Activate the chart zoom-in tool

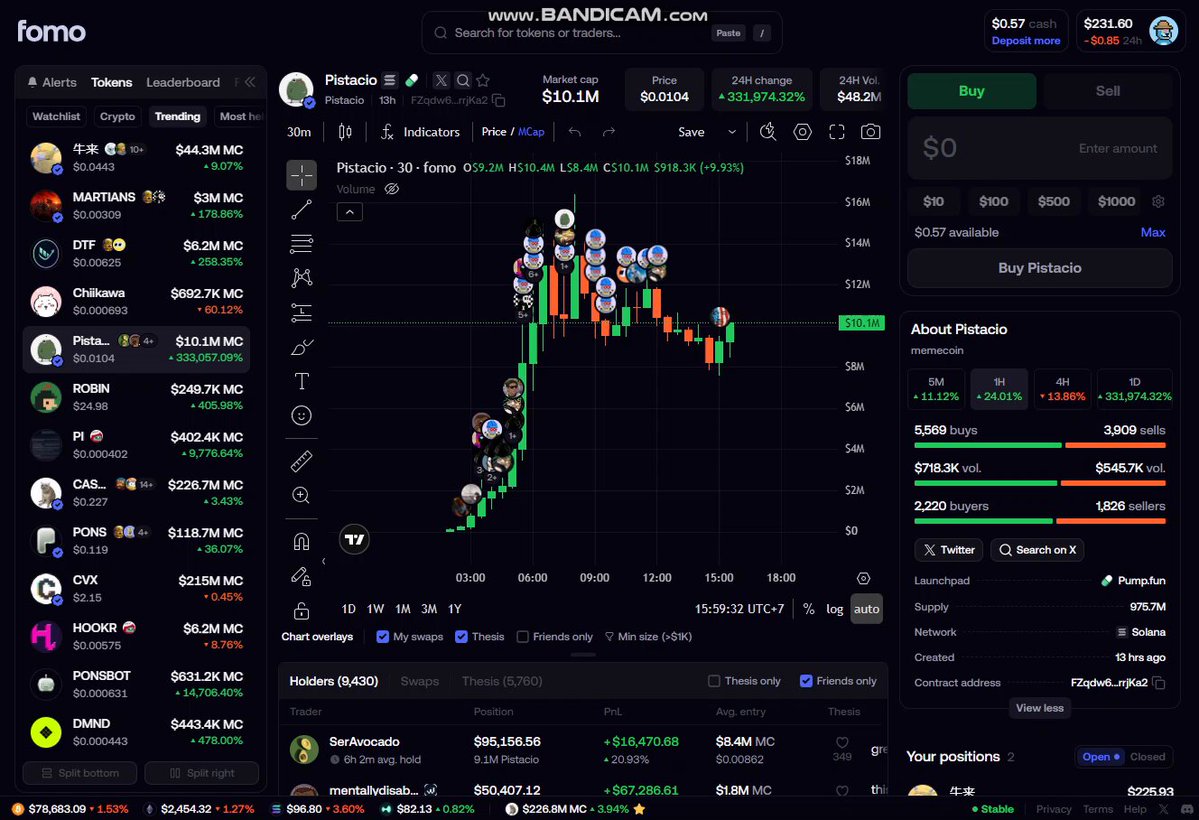click(301, 495)
